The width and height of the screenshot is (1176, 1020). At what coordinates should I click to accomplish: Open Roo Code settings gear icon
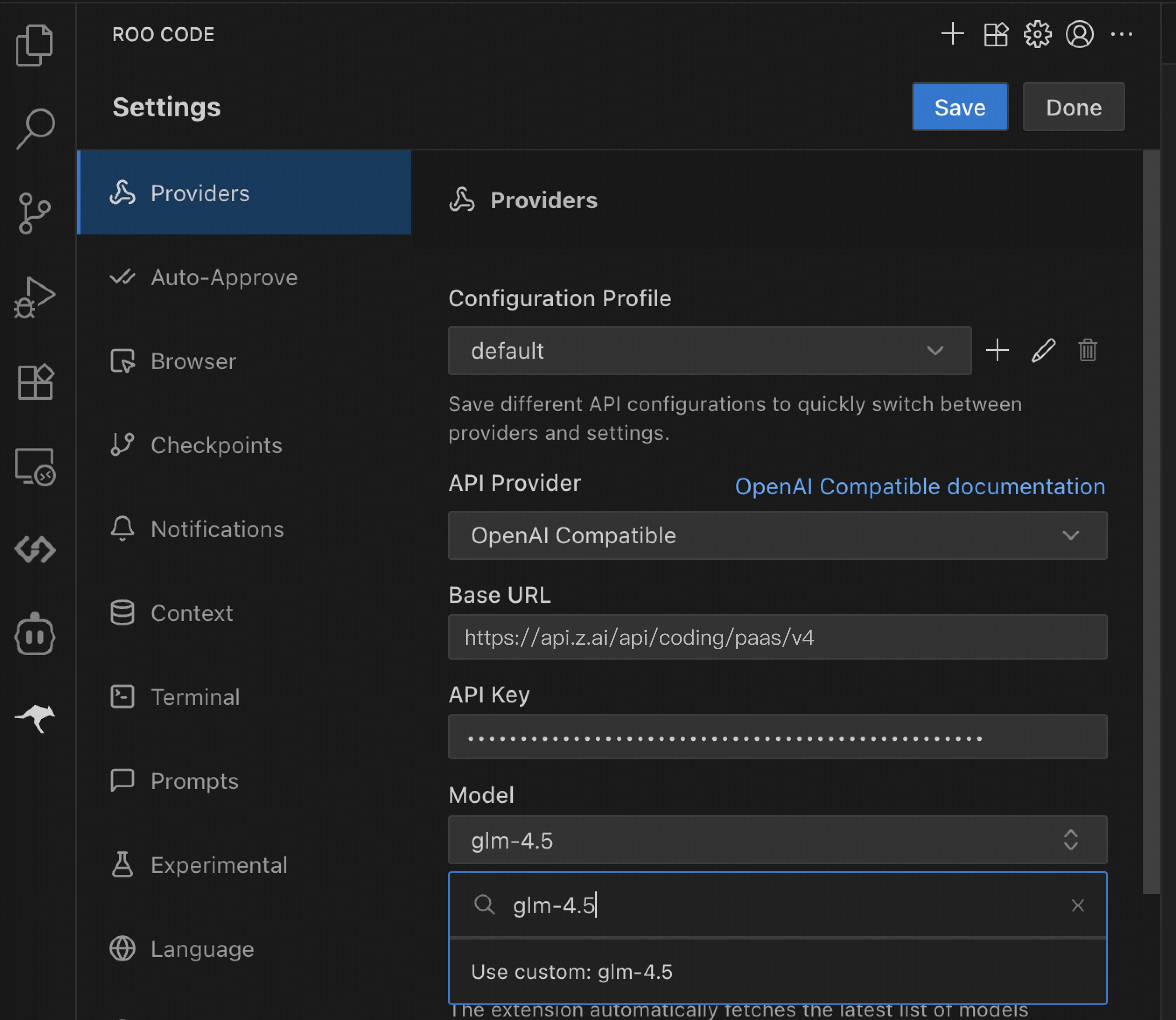1037,34
